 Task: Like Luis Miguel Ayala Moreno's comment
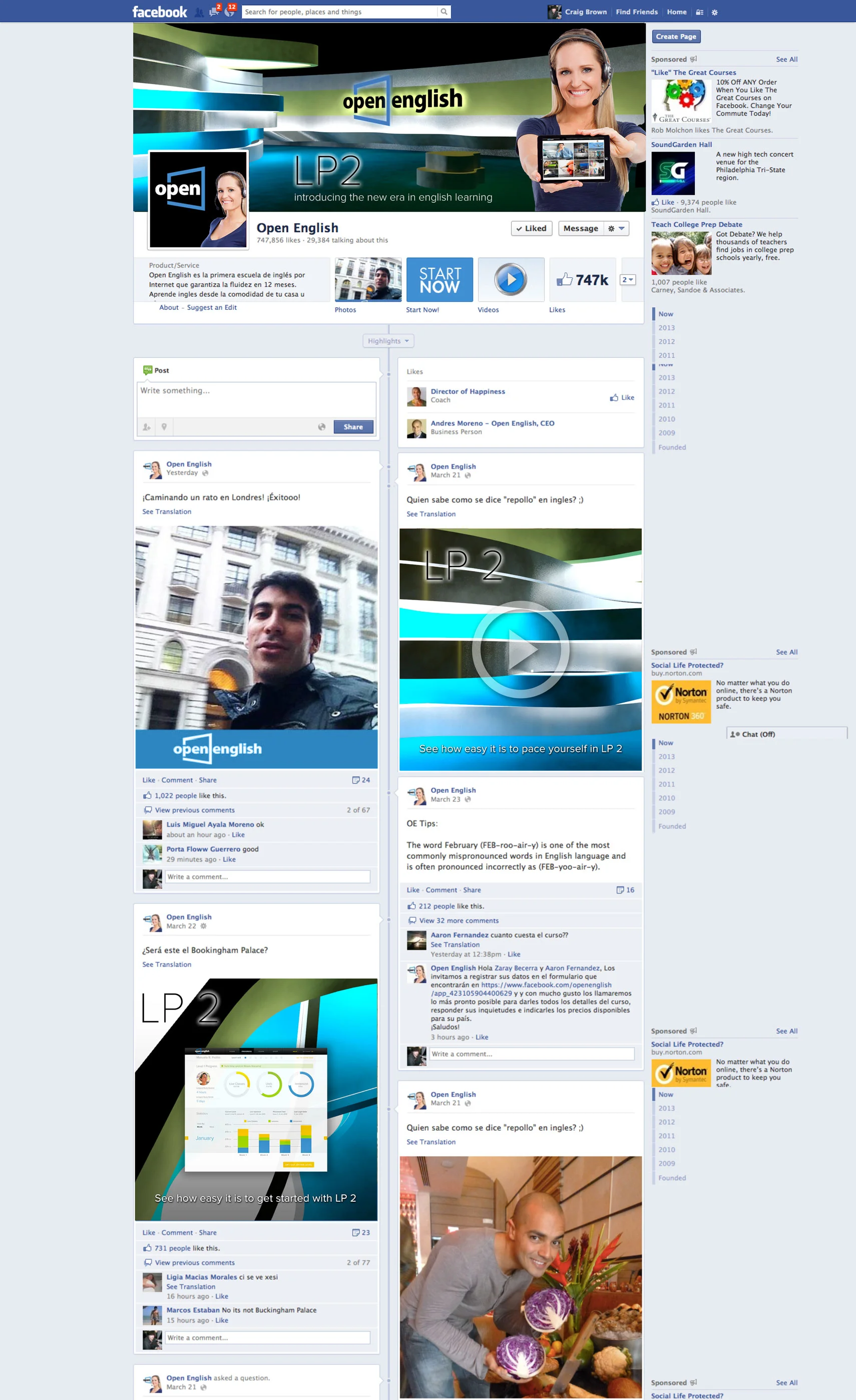tap(238, 835)
